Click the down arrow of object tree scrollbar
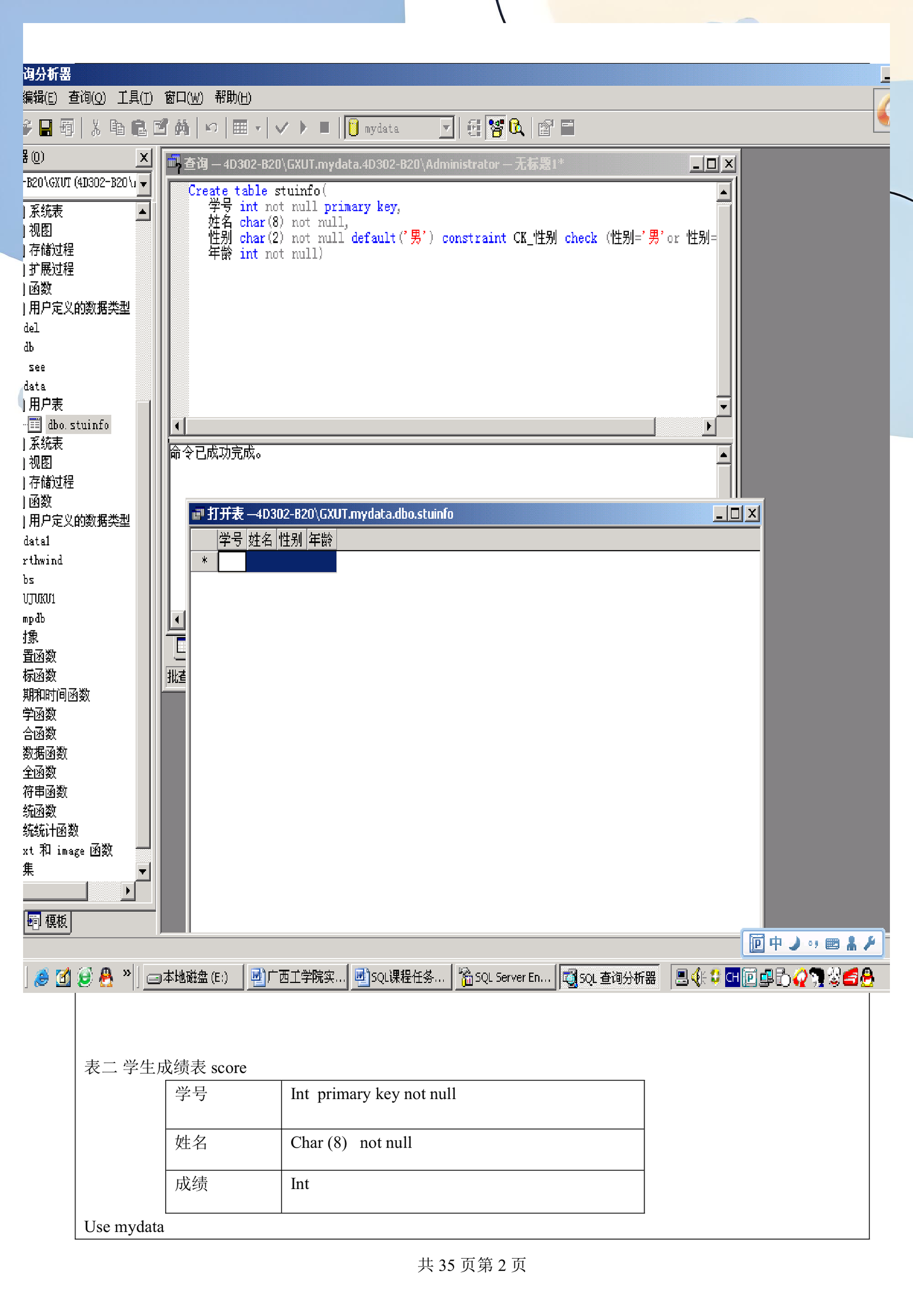The image size is (913, 1316). 143,872
